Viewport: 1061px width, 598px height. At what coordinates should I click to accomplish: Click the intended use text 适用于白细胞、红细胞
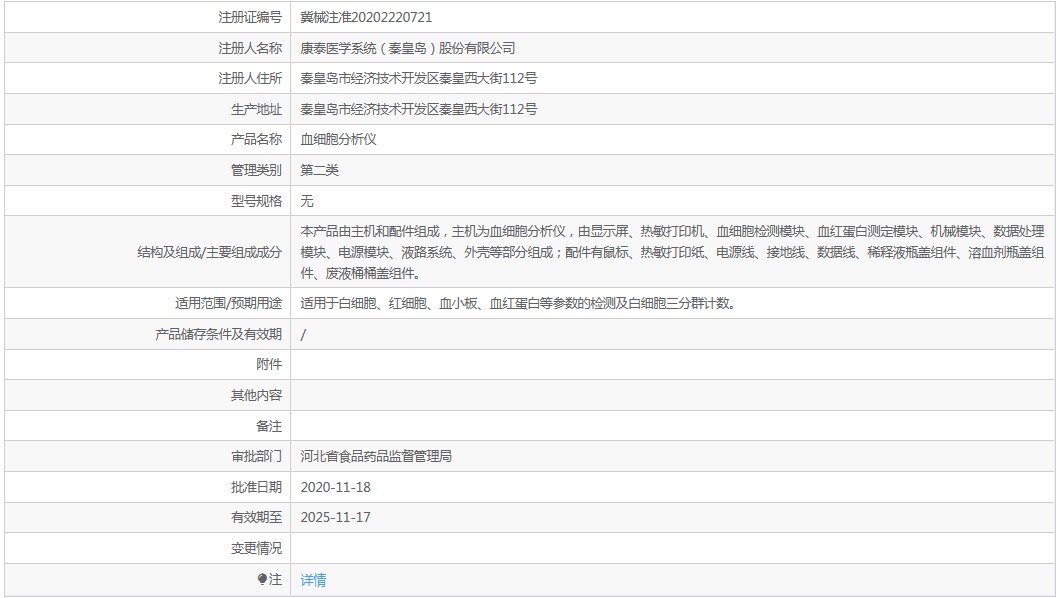[x=518, y=303]
